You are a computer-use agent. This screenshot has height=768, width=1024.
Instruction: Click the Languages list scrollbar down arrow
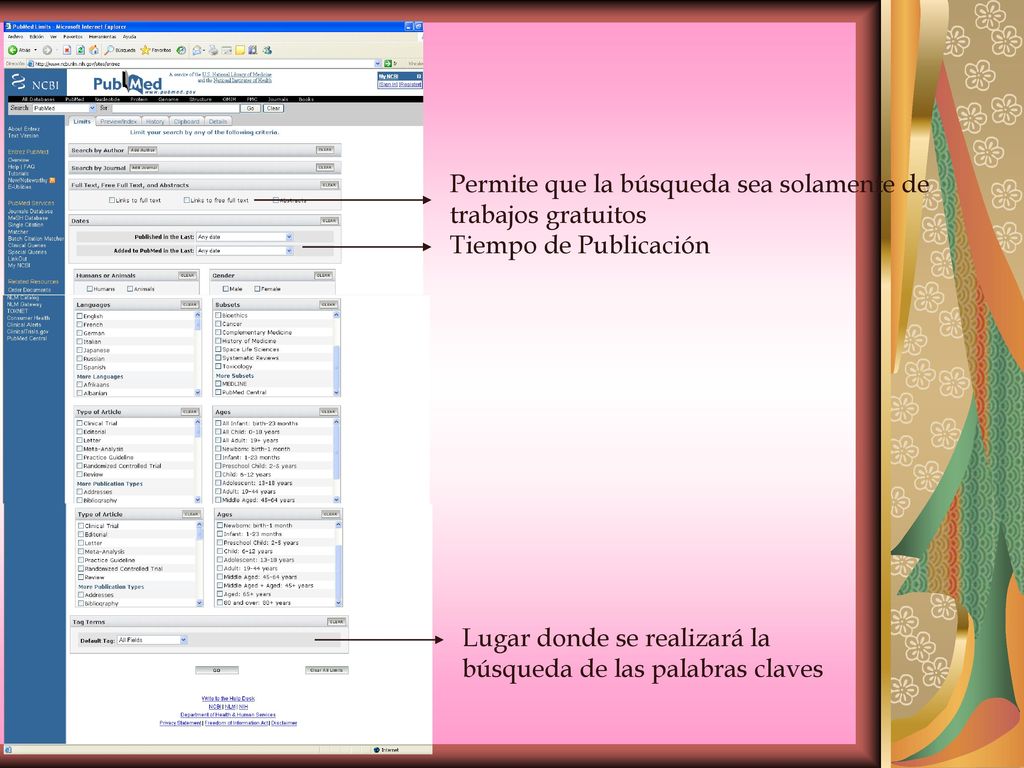point(198,392)
